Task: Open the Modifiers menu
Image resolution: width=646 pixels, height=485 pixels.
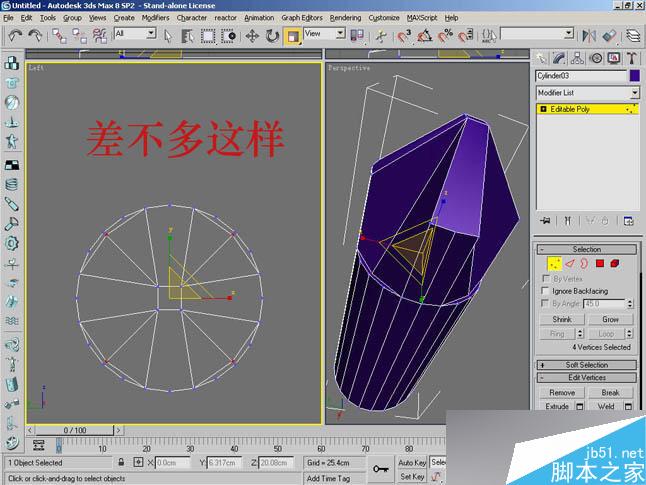Action: click(155, 18)
